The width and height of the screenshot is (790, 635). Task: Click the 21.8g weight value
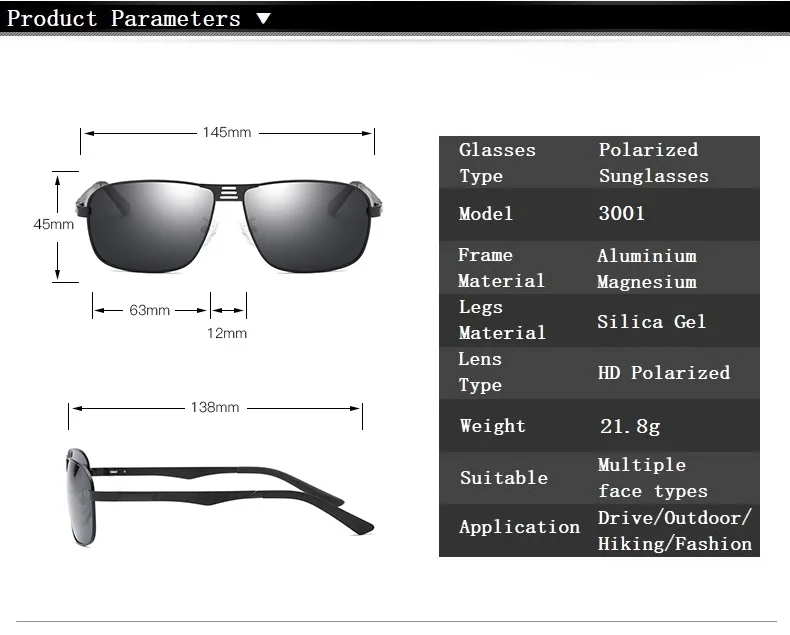click(630, 426)
